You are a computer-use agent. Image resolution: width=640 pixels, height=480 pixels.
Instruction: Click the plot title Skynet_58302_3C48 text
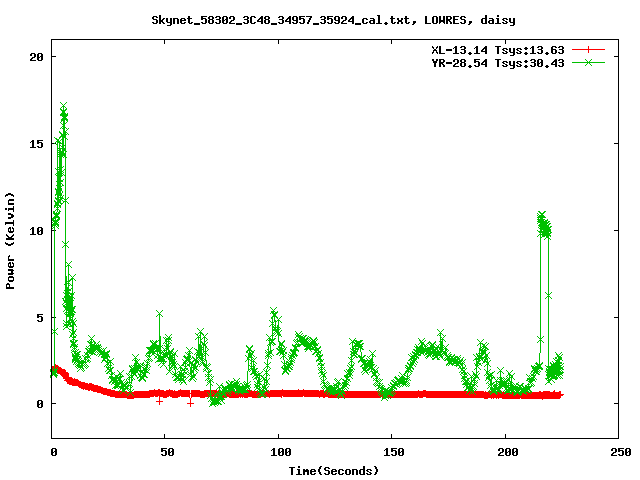(333, 20)
